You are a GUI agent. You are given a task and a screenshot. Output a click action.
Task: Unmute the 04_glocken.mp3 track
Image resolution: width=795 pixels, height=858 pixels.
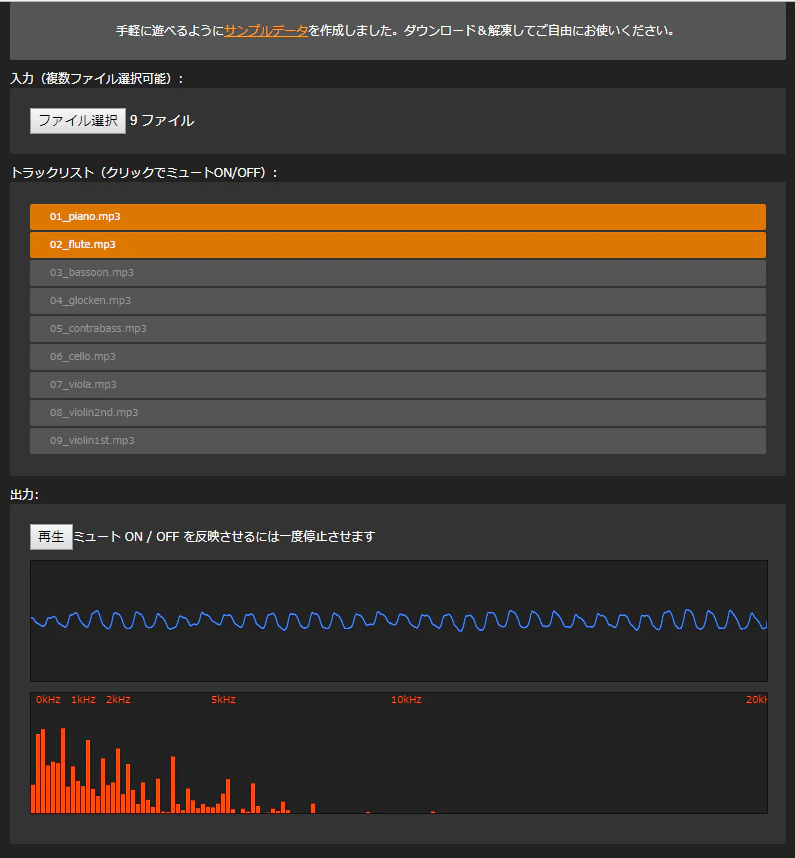coord(398,300)
